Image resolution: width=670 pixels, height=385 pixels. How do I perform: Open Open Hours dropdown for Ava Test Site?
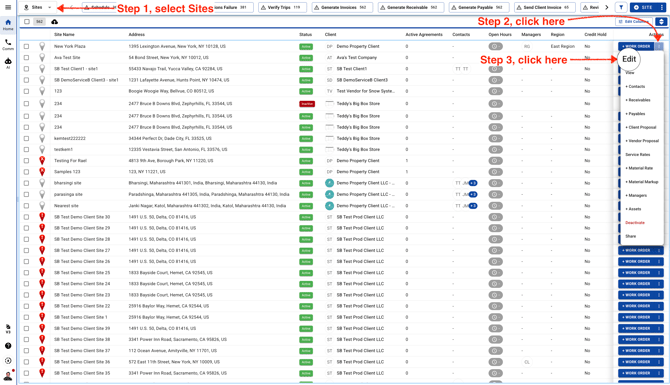[x=495, y=57]
